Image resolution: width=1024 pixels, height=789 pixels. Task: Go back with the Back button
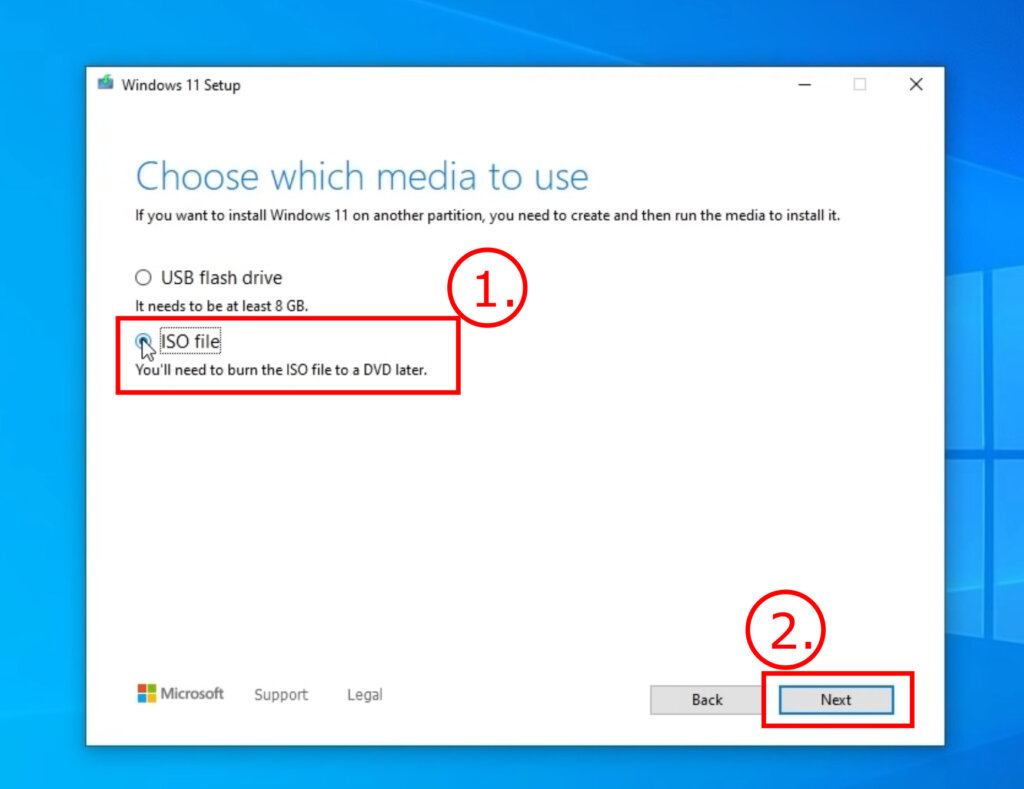coord(707,700)
